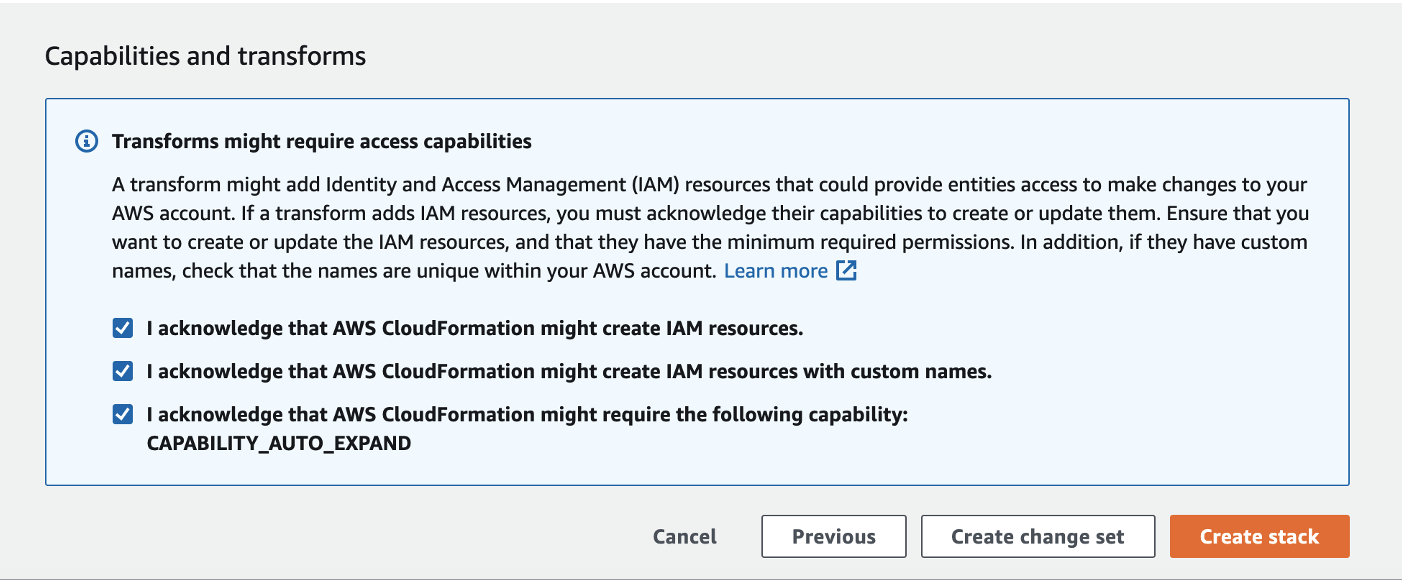Click the 'Capabilities and transforms' section heading

(x=205, y=56)
